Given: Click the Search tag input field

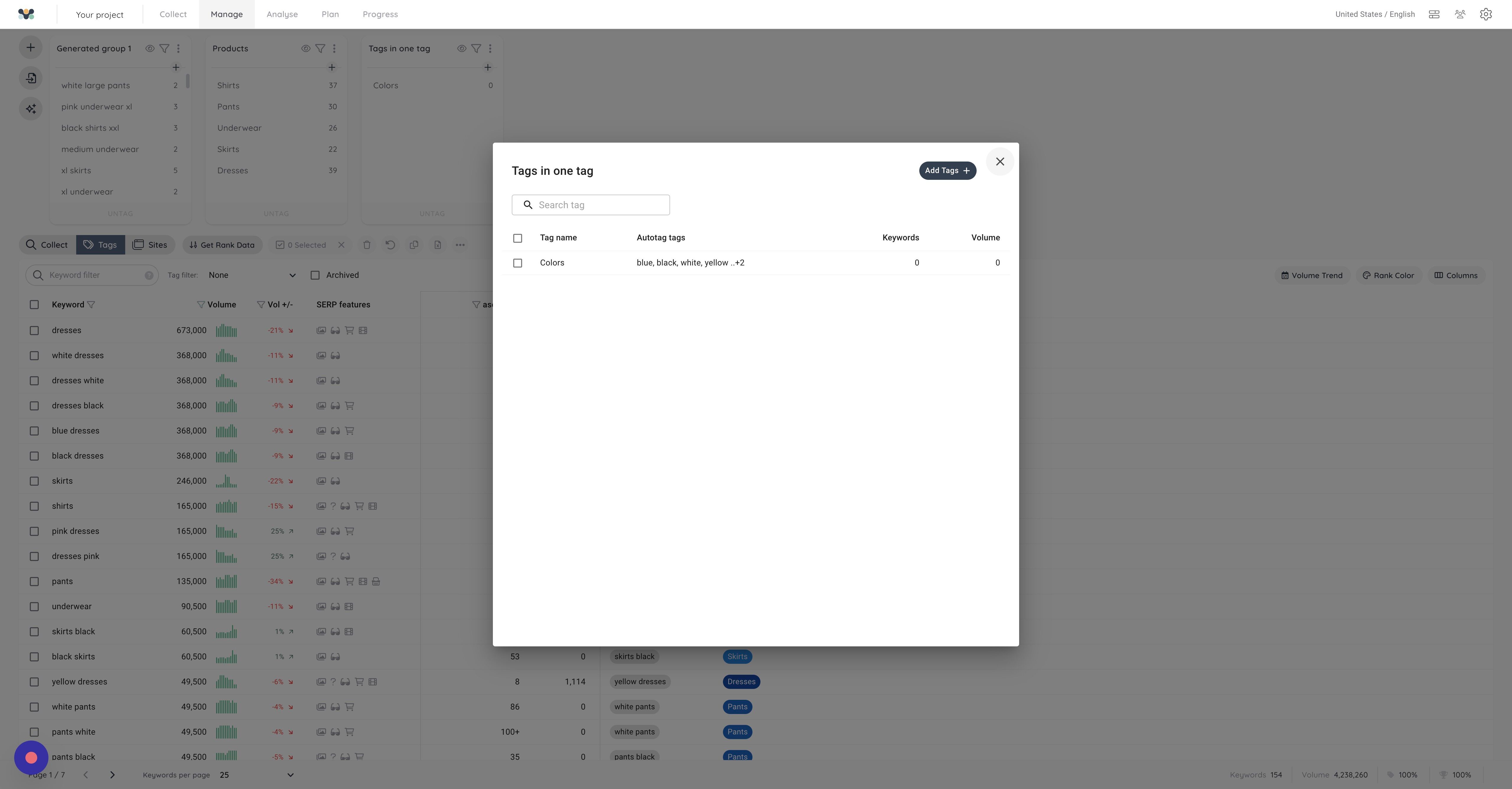Looking at the screenshot, I should [591, 205].
